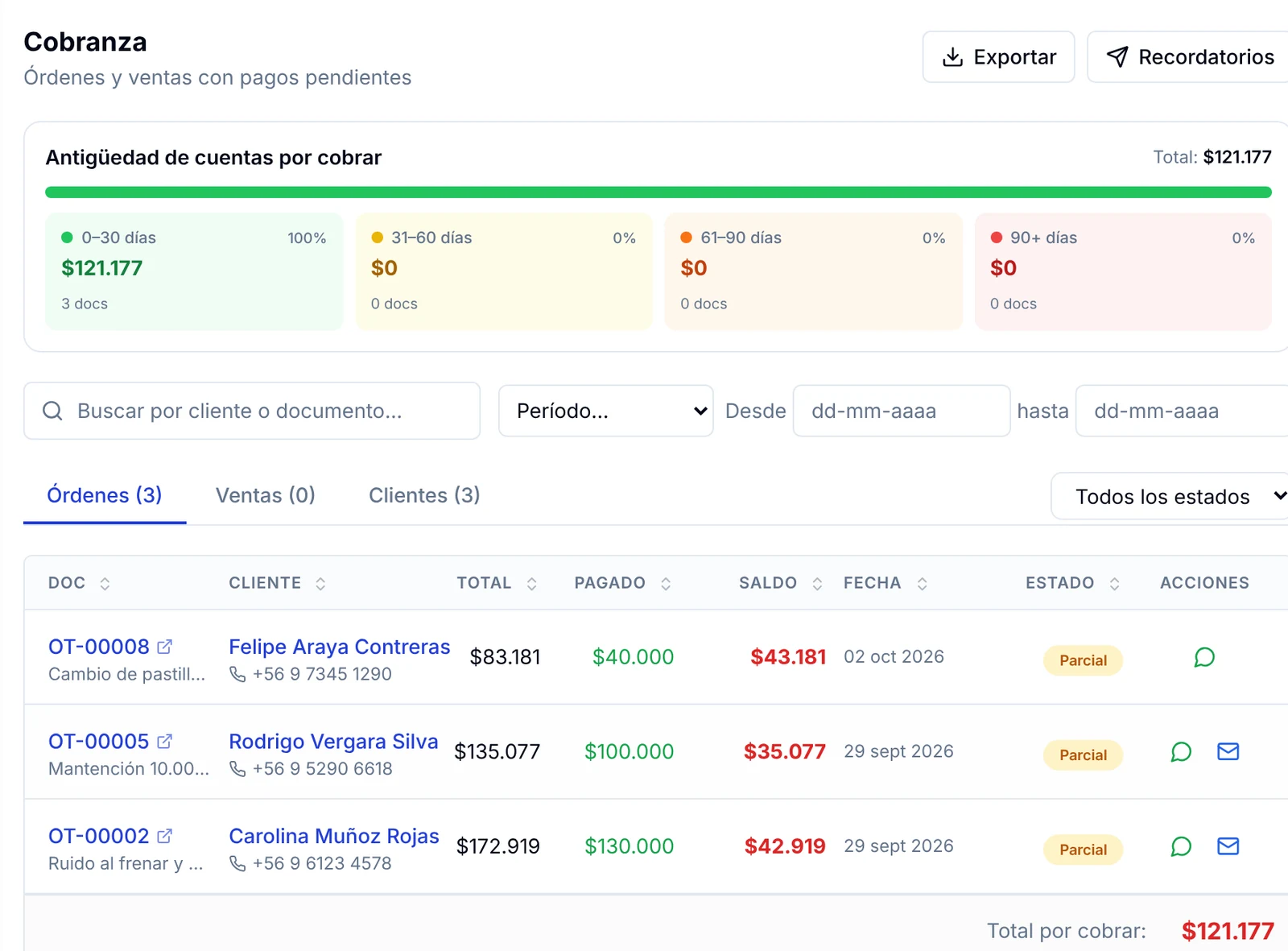Screen dimensions: 1288x951
Task: Switch to Ventas (0) tab
Action: (x=266, y=495)
